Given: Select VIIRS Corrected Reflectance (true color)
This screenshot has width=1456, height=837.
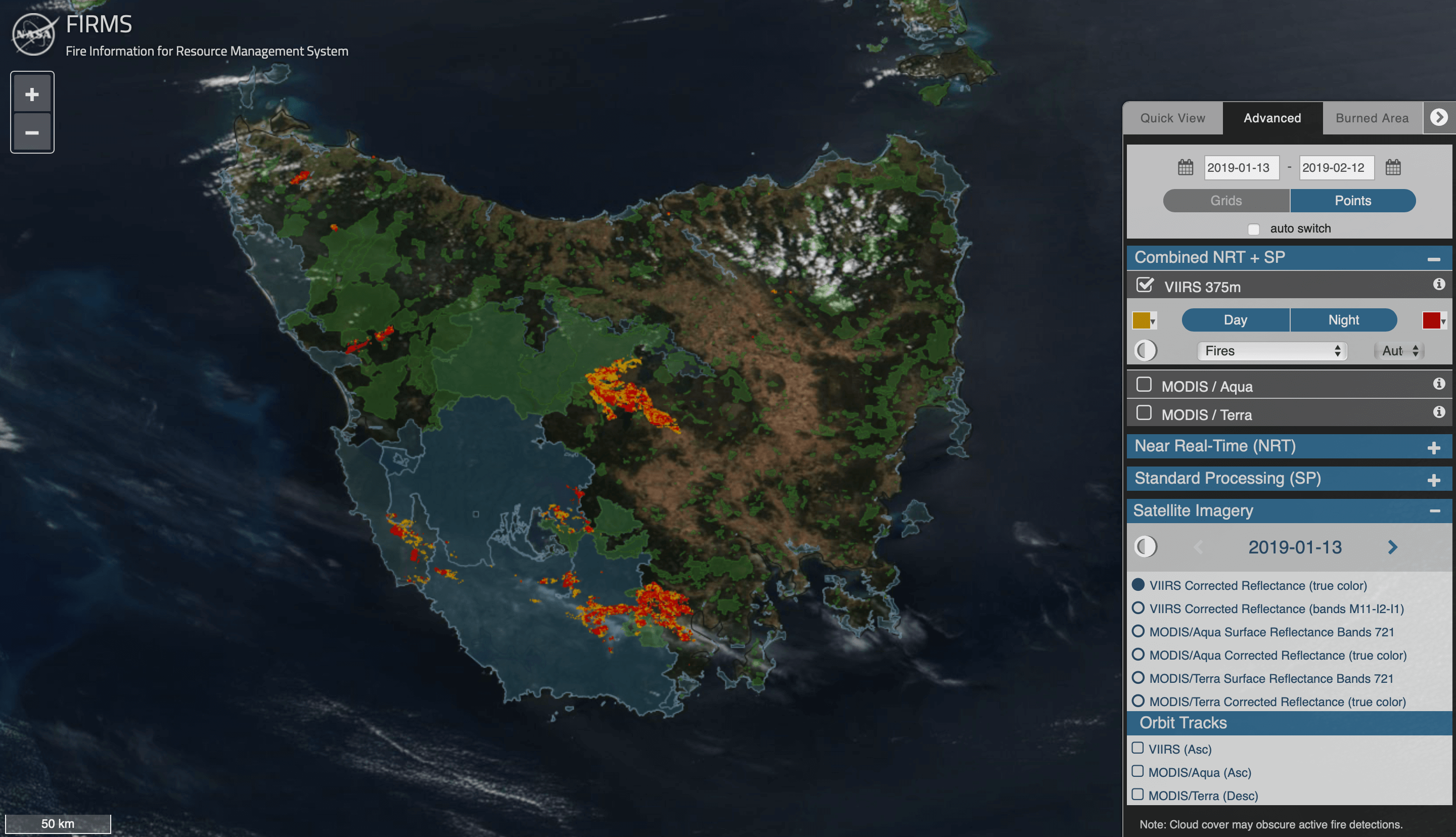Looking at the screenshot, I should pyautogui.click(x=1137, y=585).
